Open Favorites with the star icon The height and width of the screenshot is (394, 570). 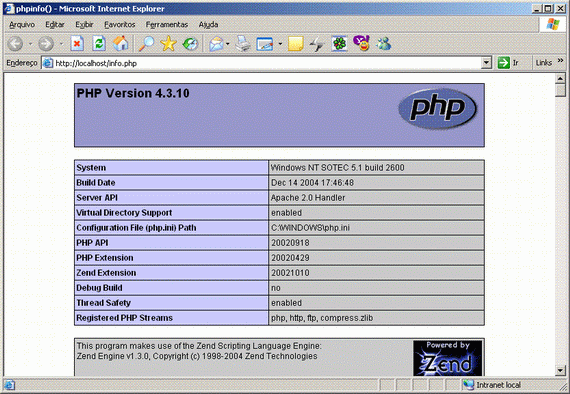coord(168,44)
